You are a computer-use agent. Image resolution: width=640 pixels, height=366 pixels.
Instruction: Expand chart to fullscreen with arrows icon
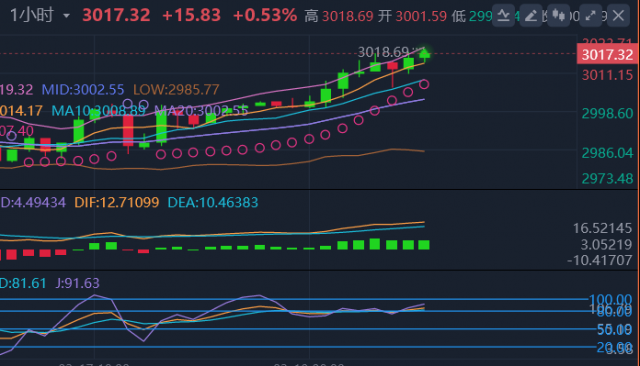[x=591, y=16]
